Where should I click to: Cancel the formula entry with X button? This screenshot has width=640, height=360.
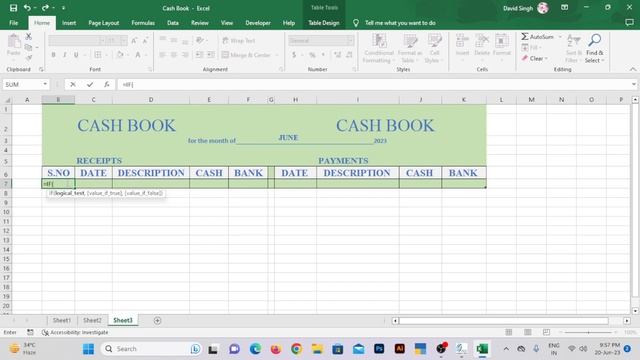point(73,84)
